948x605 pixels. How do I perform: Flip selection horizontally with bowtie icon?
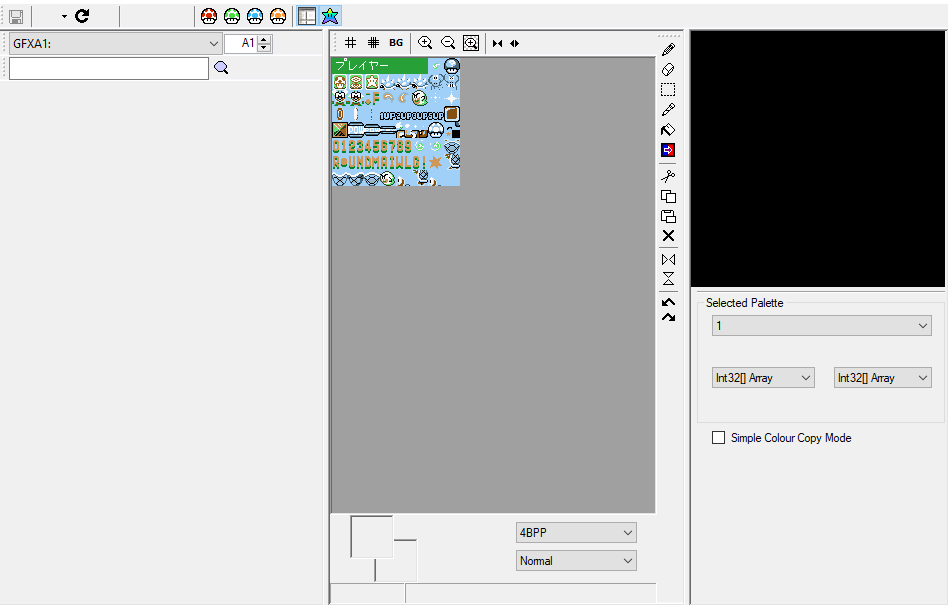(668, 260)
